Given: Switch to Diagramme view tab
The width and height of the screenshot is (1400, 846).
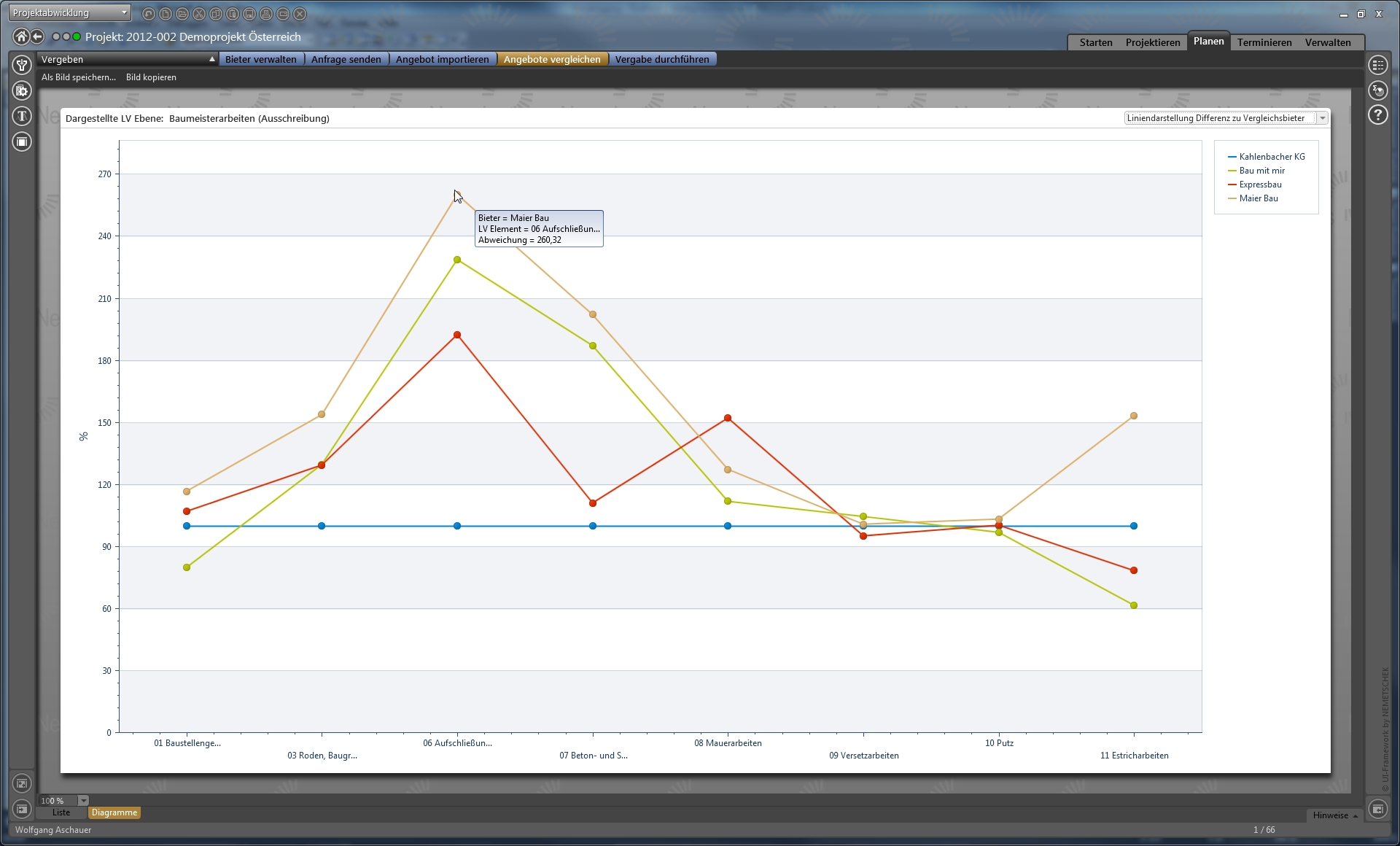Looking at the screenshot, I should pos(114,812).
